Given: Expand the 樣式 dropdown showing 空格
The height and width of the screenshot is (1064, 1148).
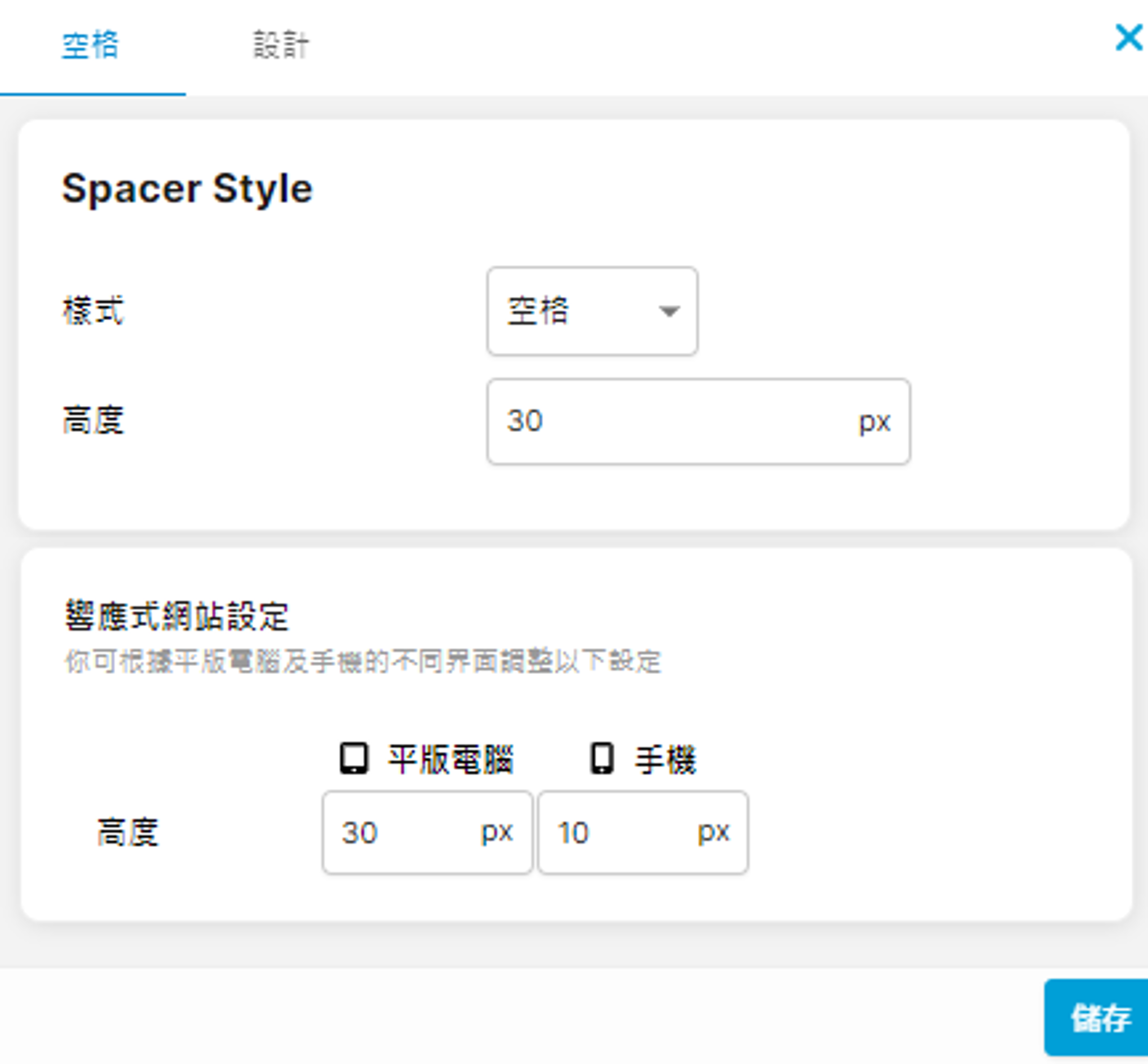Looking at the screenshot, I should click(592, 311).
